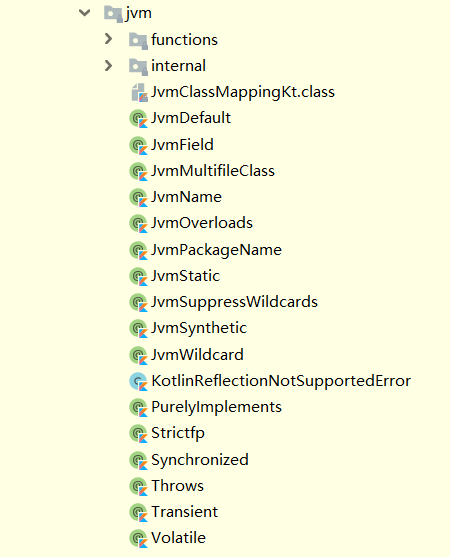Click the PurelyImplements annotation icon
This screenshot has width=450, height=557.
[139, 407]
